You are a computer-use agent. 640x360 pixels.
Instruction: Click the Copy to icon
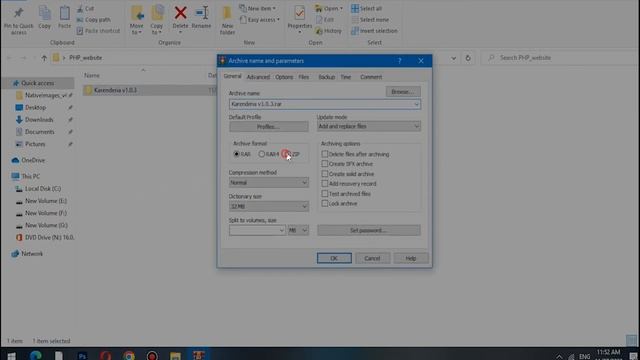tap(157, 13)
